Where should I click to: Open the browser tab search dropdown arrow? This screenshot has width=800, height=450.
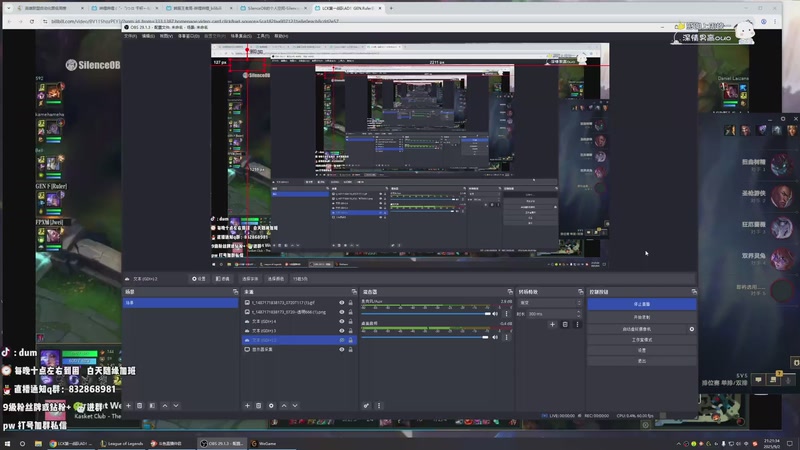(8, 8)
